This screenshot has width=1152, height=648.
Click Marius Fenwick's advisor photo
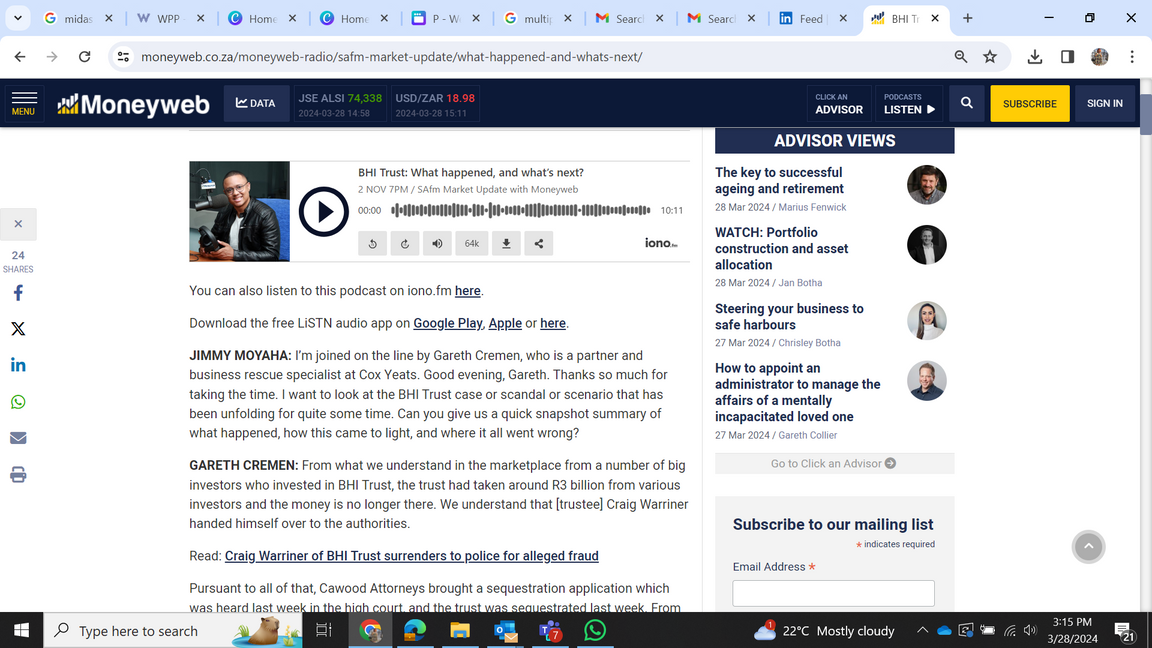926,185
